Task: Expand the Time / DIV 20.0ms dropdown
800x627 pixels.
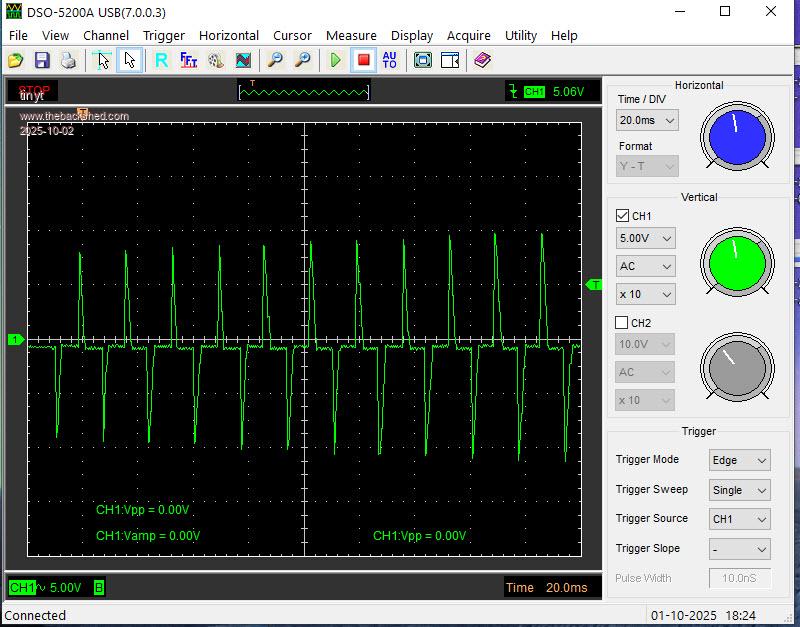Action: coord(647,120)
